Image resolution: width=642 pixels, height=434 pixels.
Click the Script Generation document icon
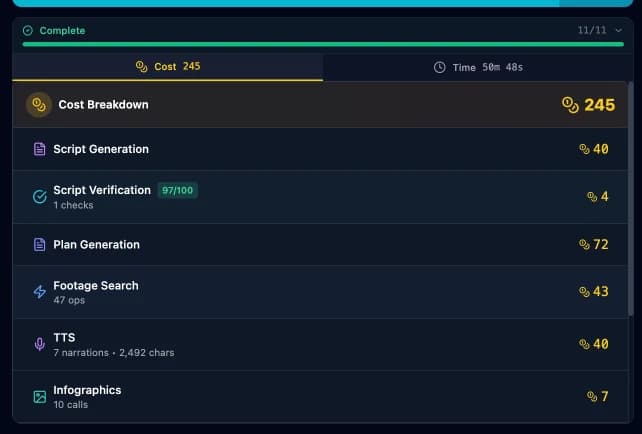click(39, 149)
